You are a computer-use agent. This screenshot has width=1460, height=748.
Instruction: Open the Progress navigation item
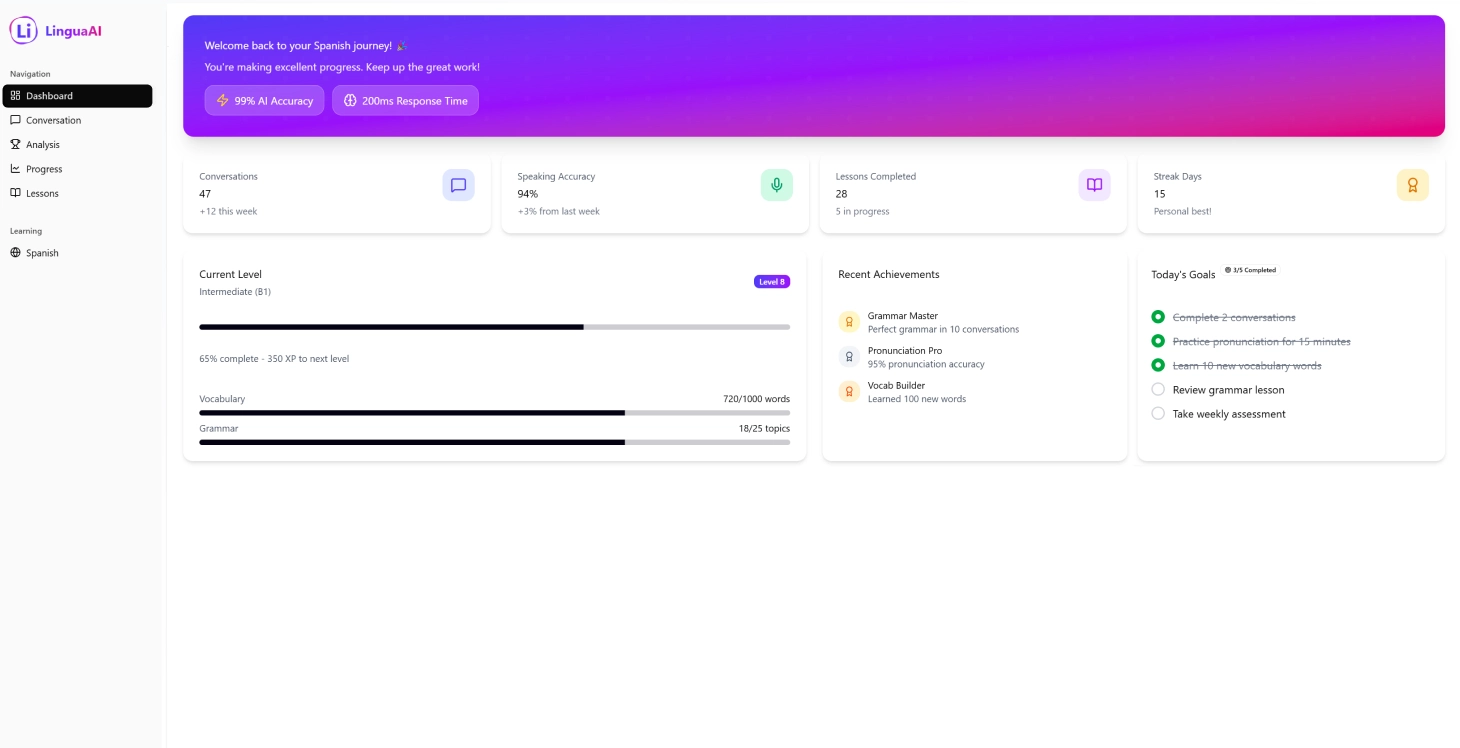click(x=43, y=168)
